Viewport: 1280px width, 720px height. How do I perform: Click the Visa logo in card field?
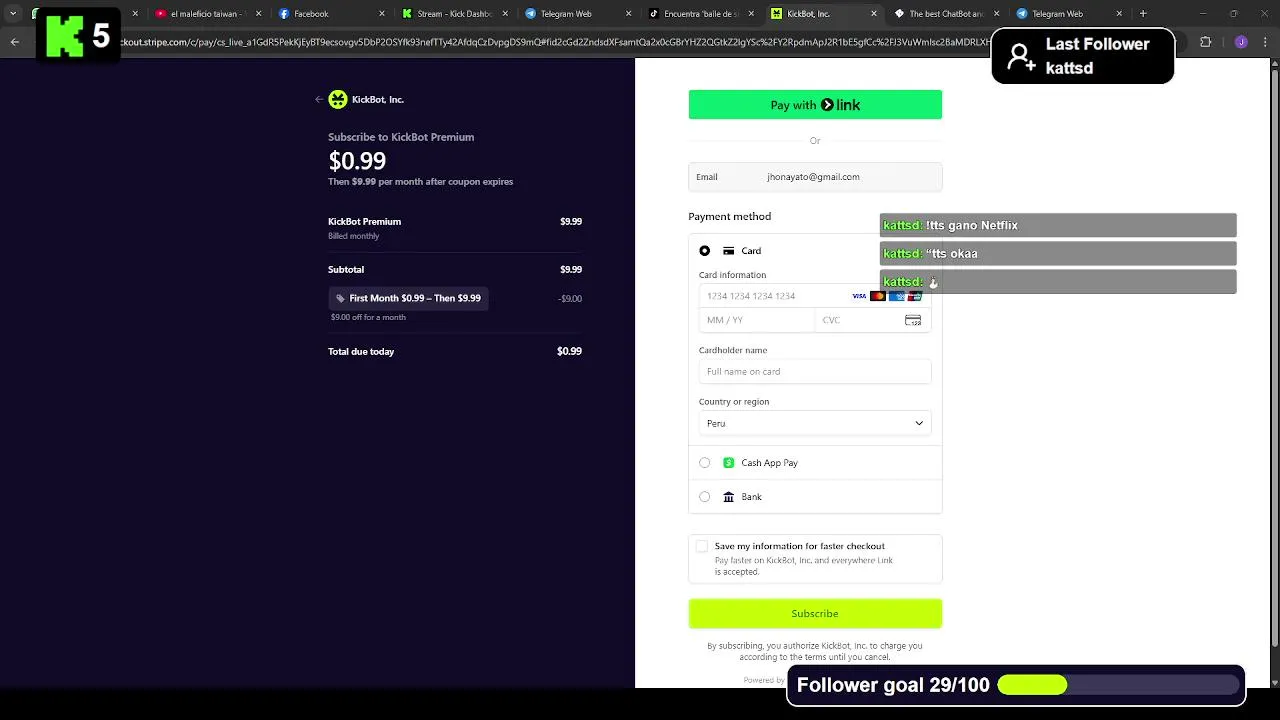coord(859,296)
